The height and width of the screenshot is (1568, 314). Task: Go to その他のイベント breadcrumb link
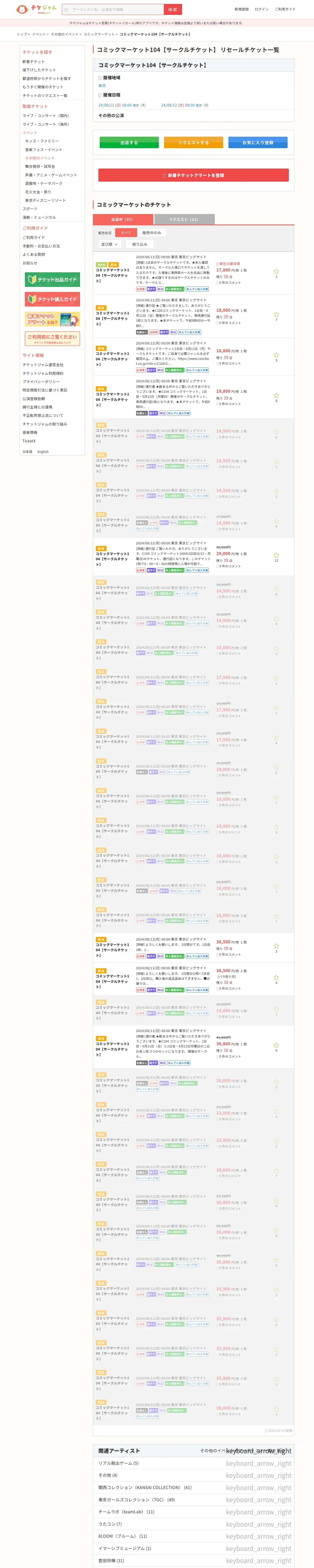click(x=65, y=34)
